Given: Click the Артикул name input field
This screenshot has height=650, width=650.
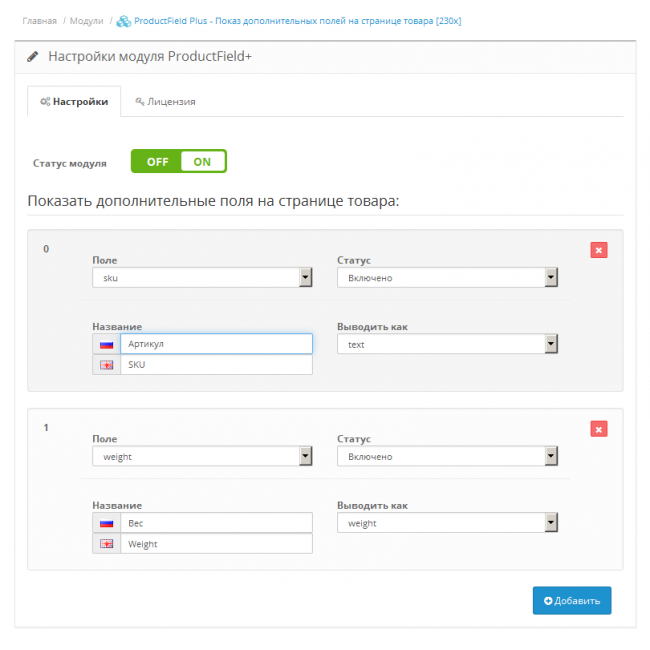Looking at the screenshot, I should pos(215,344).
